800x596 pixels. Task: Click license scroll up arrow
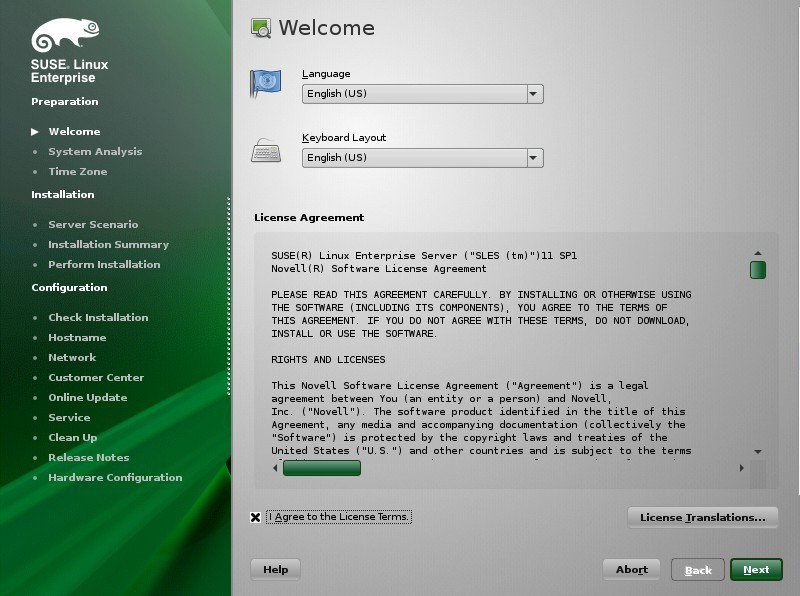coord(758,253)
